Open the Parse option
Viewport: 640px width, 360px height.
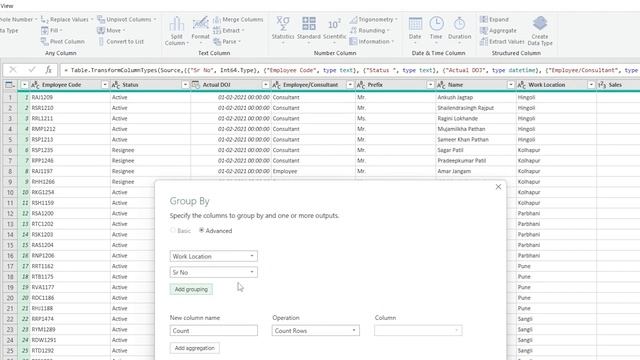[x=227, y=42]
